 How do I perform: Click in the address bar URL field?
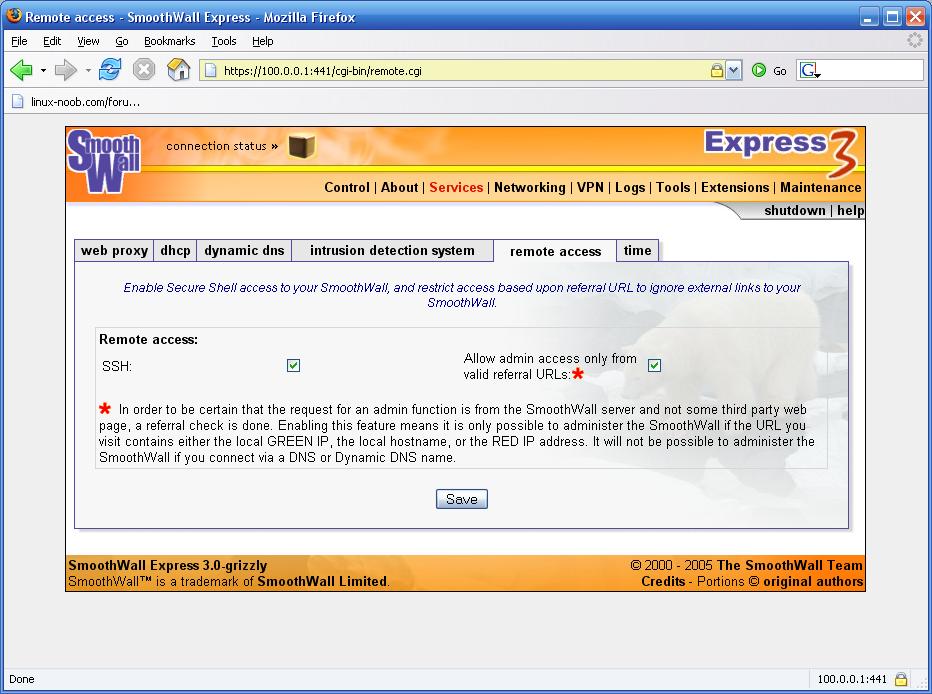point(464,71)
